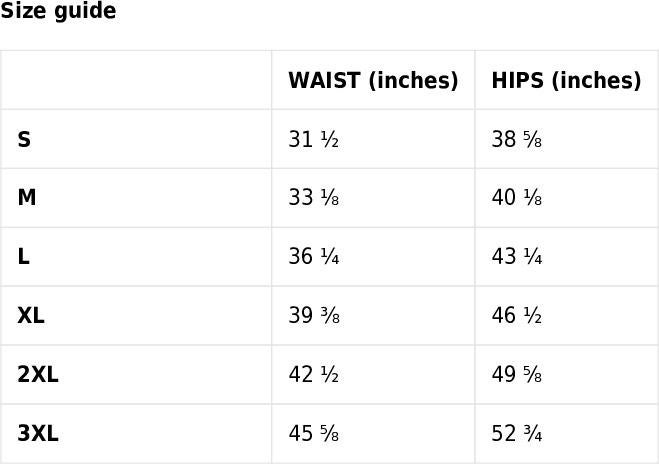Click the 2XL size row label
This screenshot has height=464, width=659.
[x=38, y=374]
